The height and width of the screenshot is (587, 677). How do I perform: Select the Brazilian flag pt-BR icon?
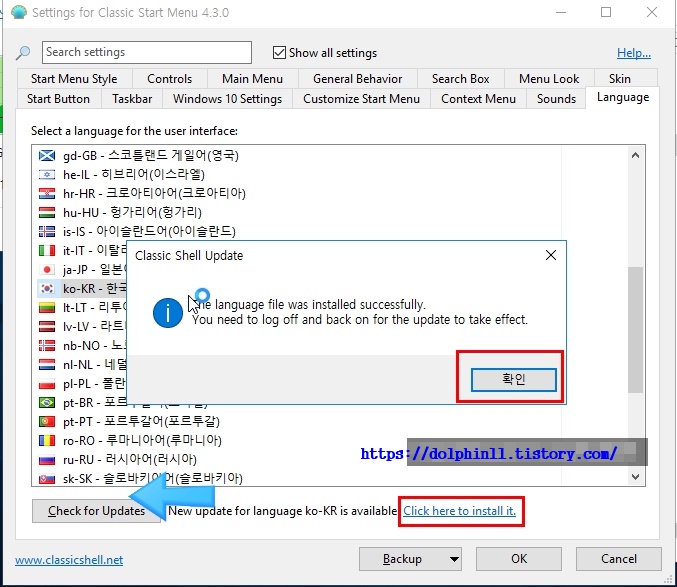47,402
